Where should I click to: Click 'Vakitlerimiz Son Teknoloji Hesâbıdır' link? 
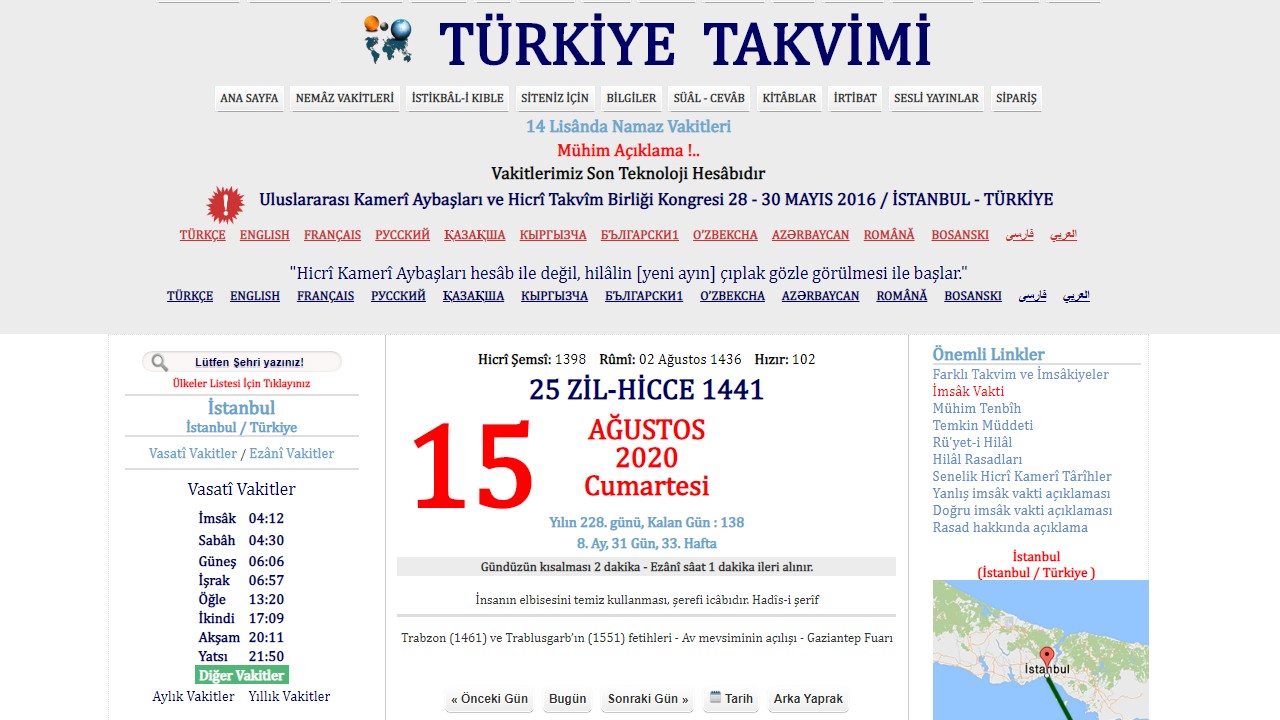click(x=628, y=174)
